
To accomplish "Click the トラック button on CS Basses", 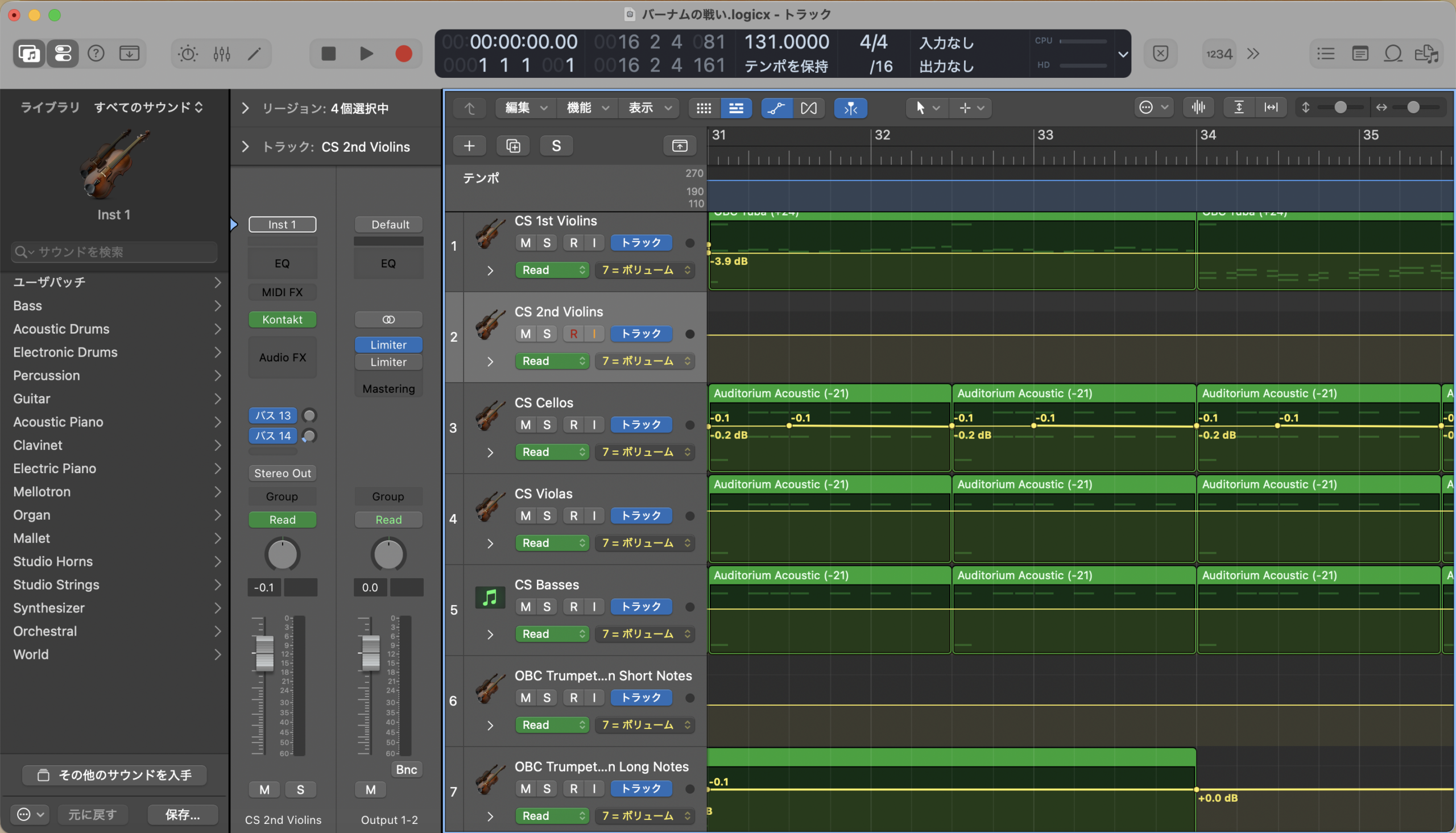I will pyautogui.click(x=642, y=607).
